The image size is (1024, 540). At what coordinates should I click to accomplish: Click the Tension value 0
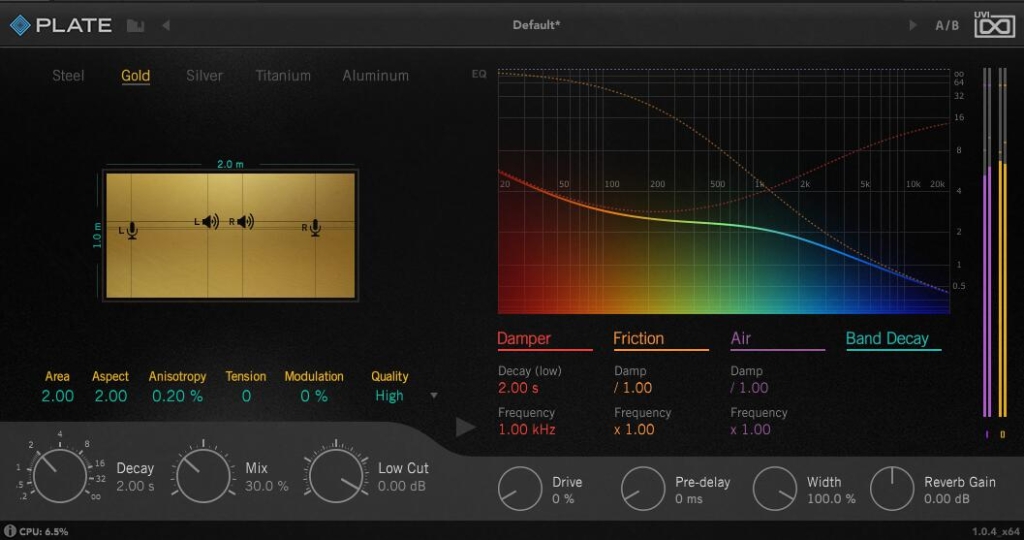(246, 396)
